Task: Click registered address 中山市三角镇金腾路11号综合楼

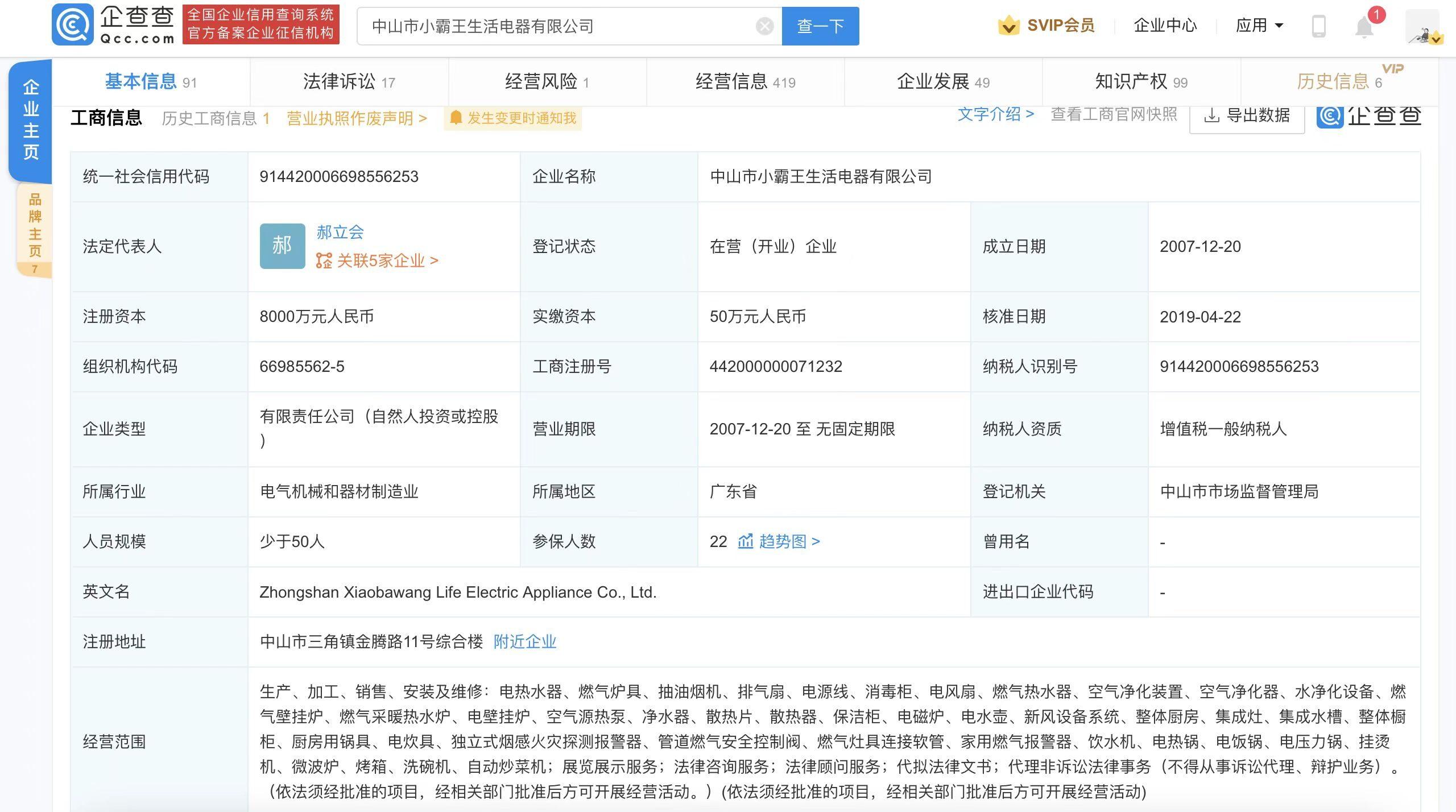Action: point(371,641)
